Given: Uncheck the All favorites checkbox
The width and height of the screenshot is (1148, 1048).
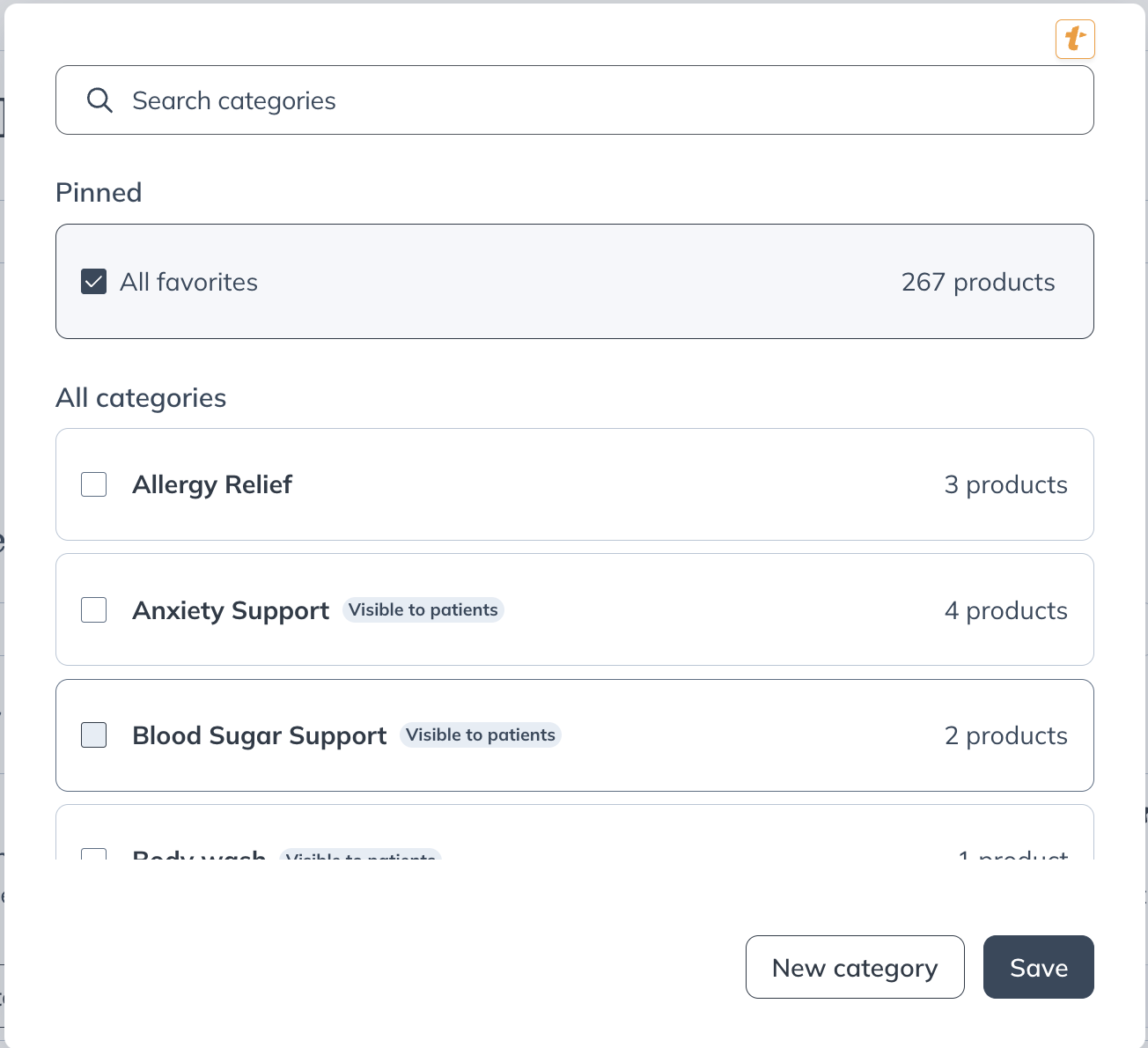Looking at the screenshot, I should (x=94, y=282).
